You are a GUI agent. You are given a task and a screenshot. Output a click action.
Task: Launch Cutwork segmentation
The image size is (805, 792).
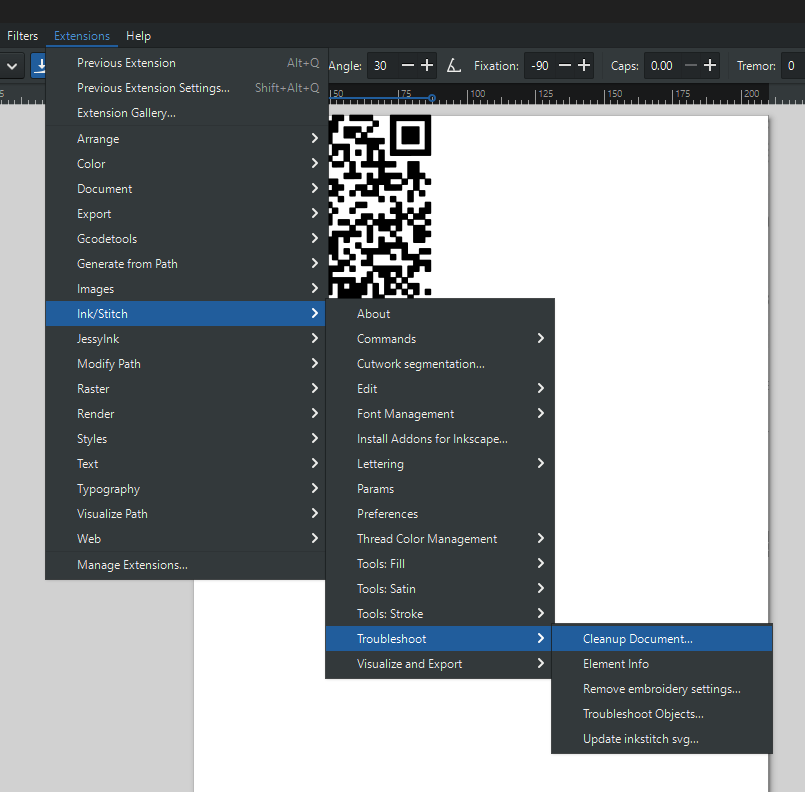(440, 363)
